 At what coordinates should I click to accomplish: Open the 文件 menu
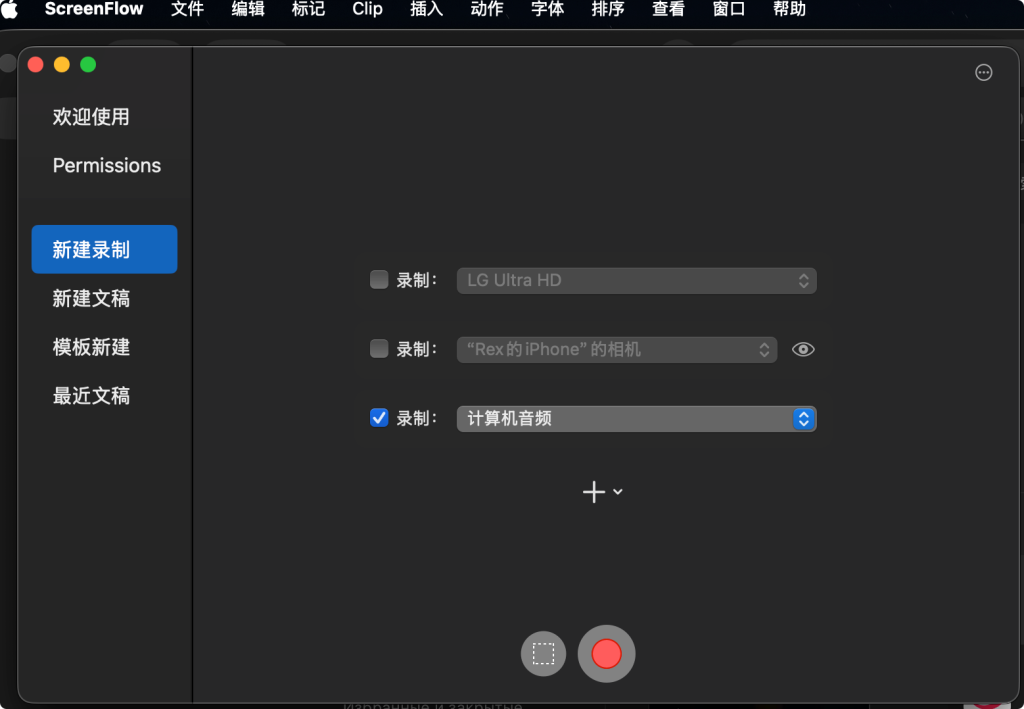[187, 9]
